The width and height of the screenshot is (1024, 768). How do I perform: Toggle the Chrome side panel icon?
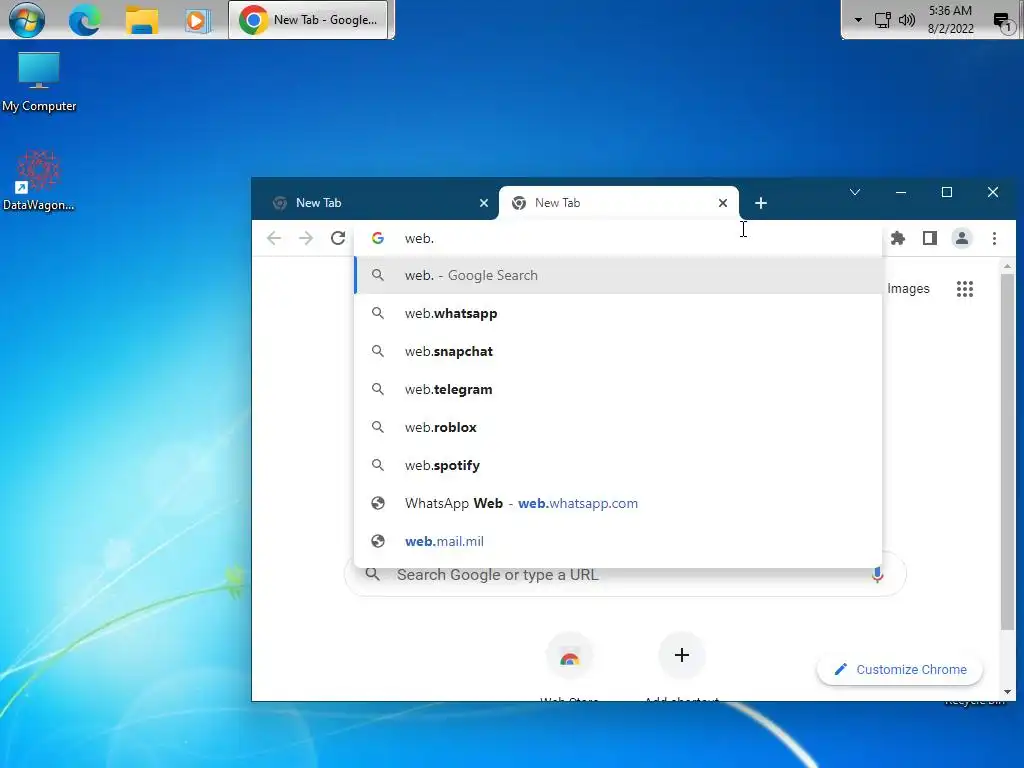pos(930,238)
